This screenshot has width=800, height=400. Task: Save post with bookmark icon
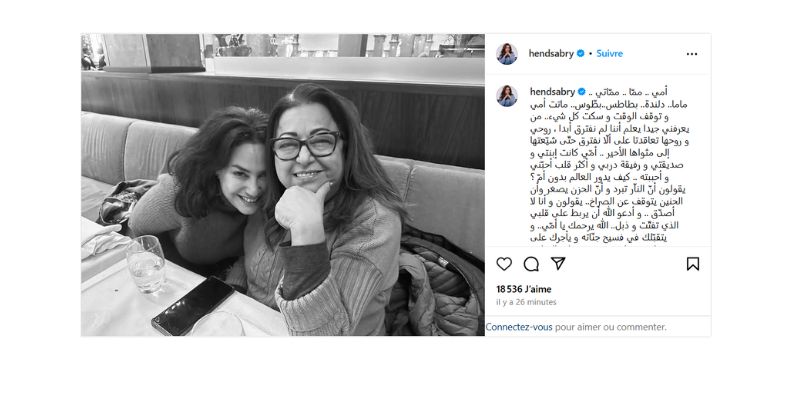[x=692, y=264]
